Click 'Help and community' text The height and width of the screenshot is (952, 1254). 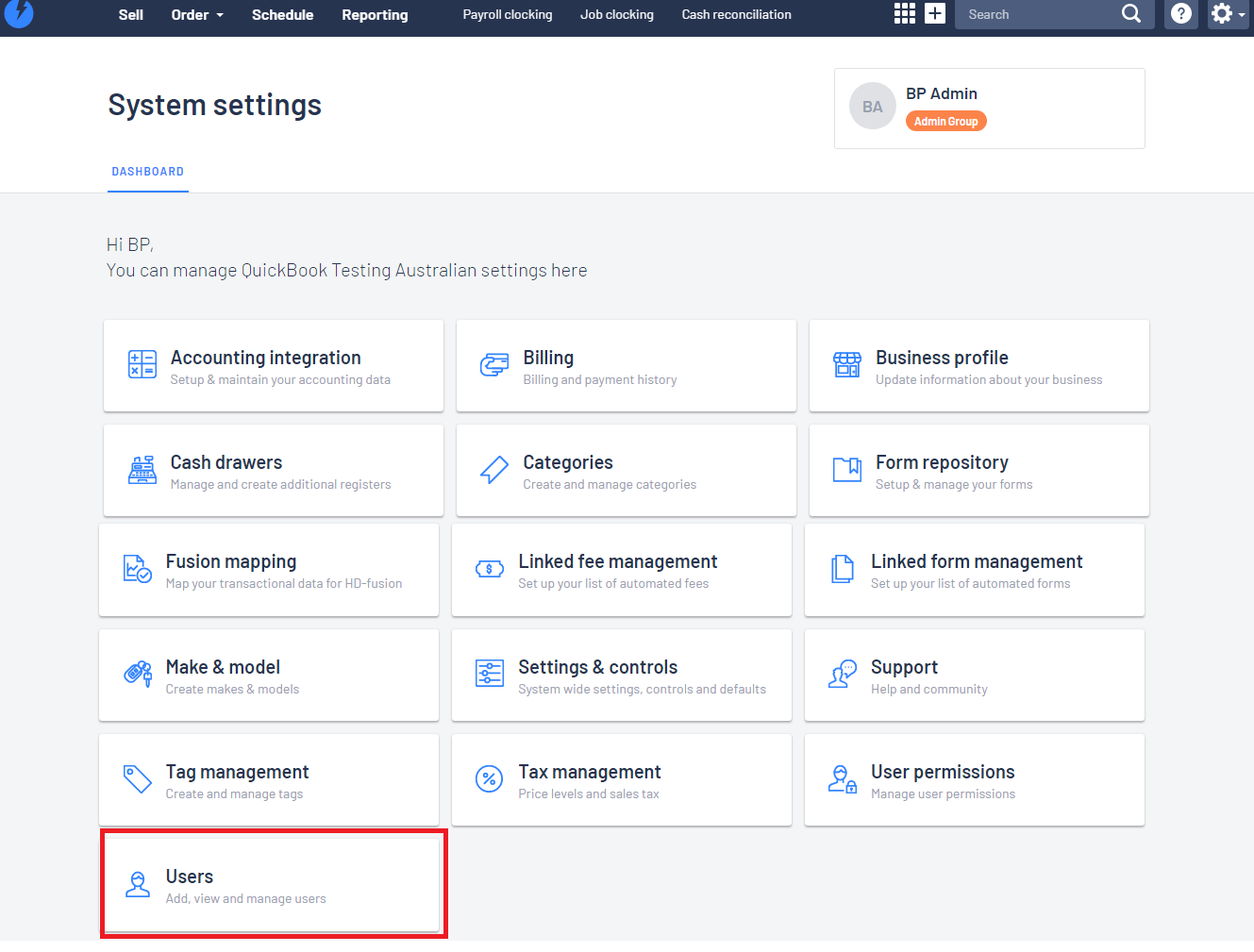[x=929, y=689]
